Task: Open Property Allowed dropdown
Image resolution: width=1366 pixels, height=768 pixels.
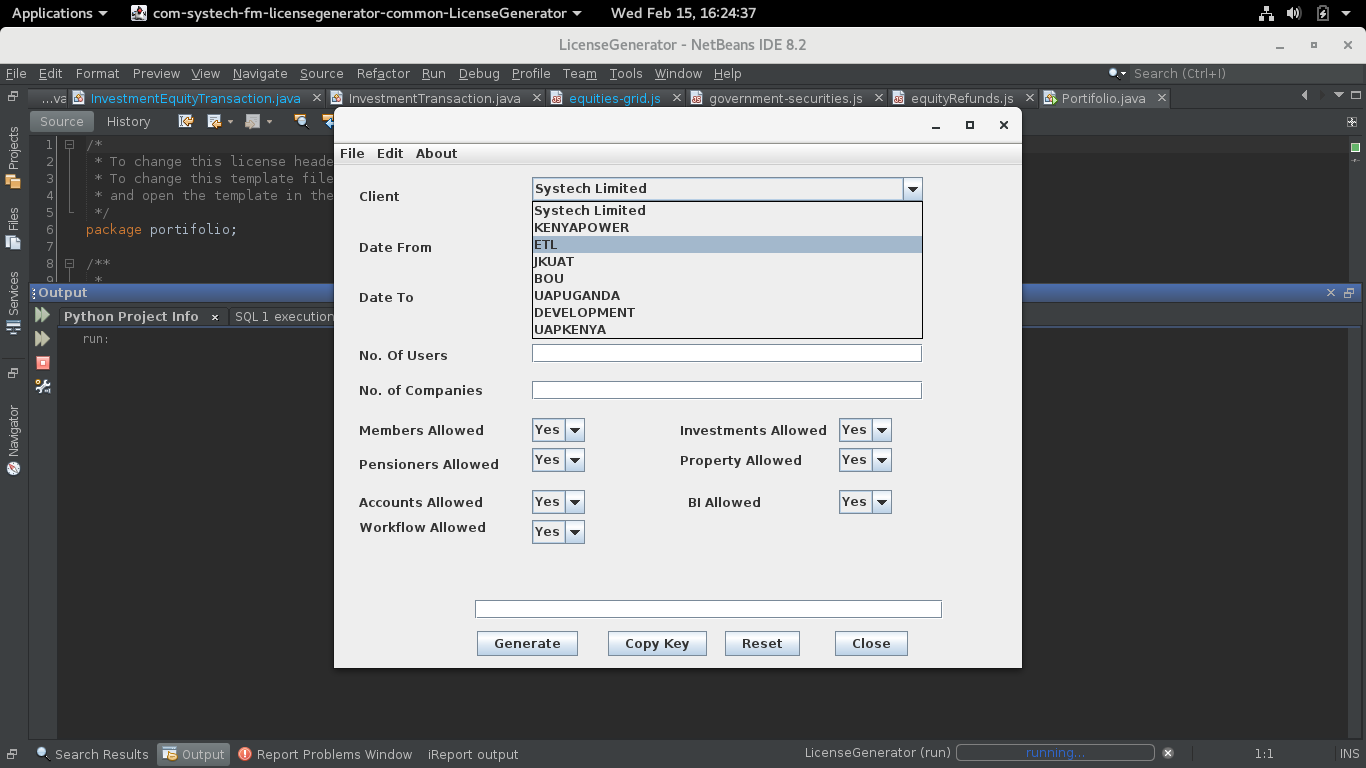Action: [x=882, y=460]
